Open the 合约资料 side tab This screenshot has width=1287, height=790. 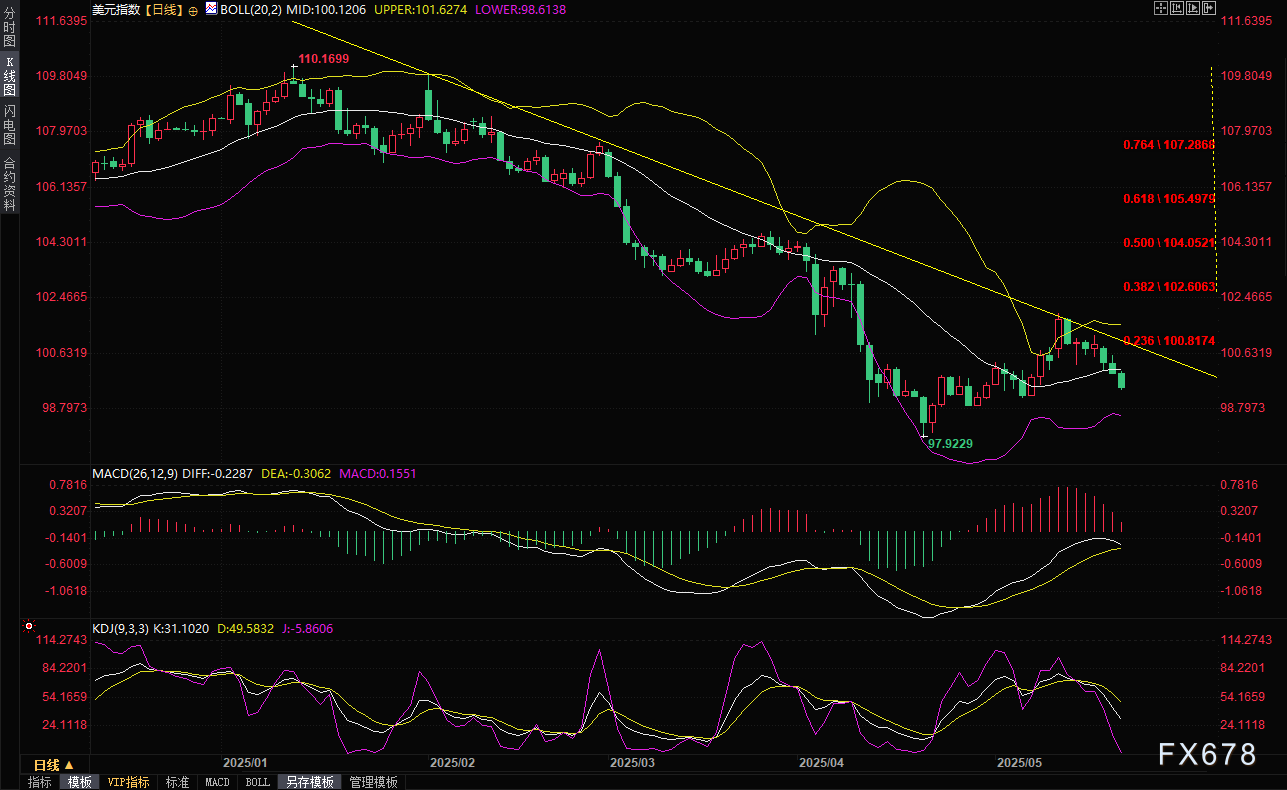(x=9, y=183)
